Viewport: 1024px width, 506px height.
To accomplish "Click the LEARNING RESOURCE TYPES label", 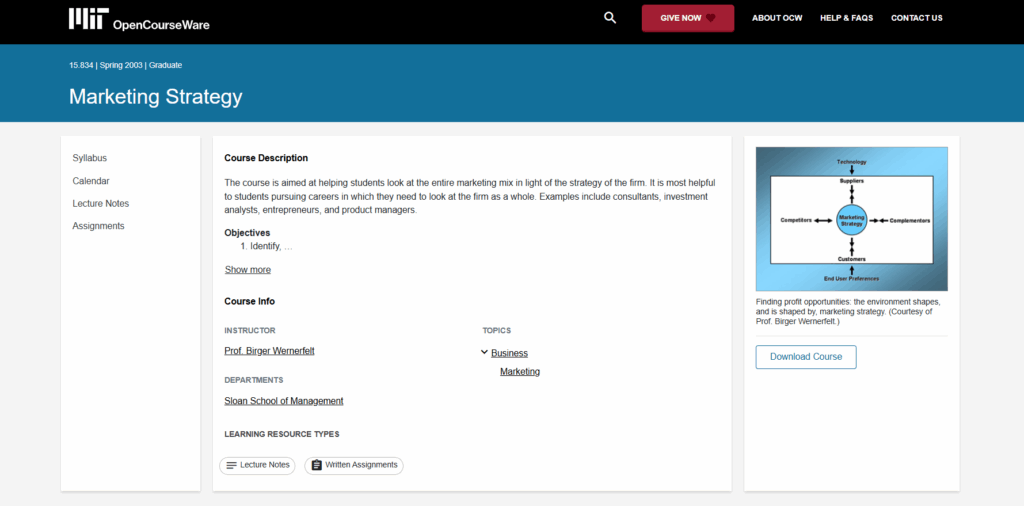I will click(x=281, y=434).
